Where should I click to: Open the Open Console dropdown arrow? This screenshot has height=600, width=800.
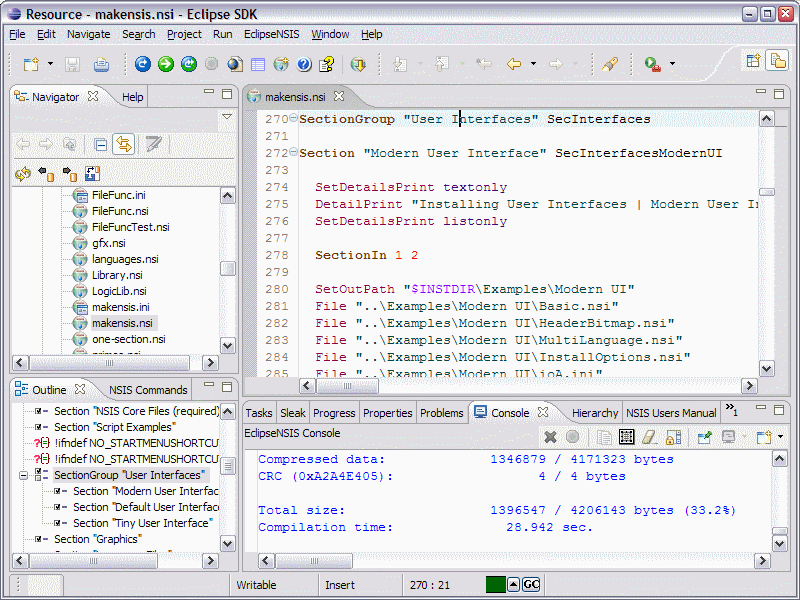pos(781,437)
